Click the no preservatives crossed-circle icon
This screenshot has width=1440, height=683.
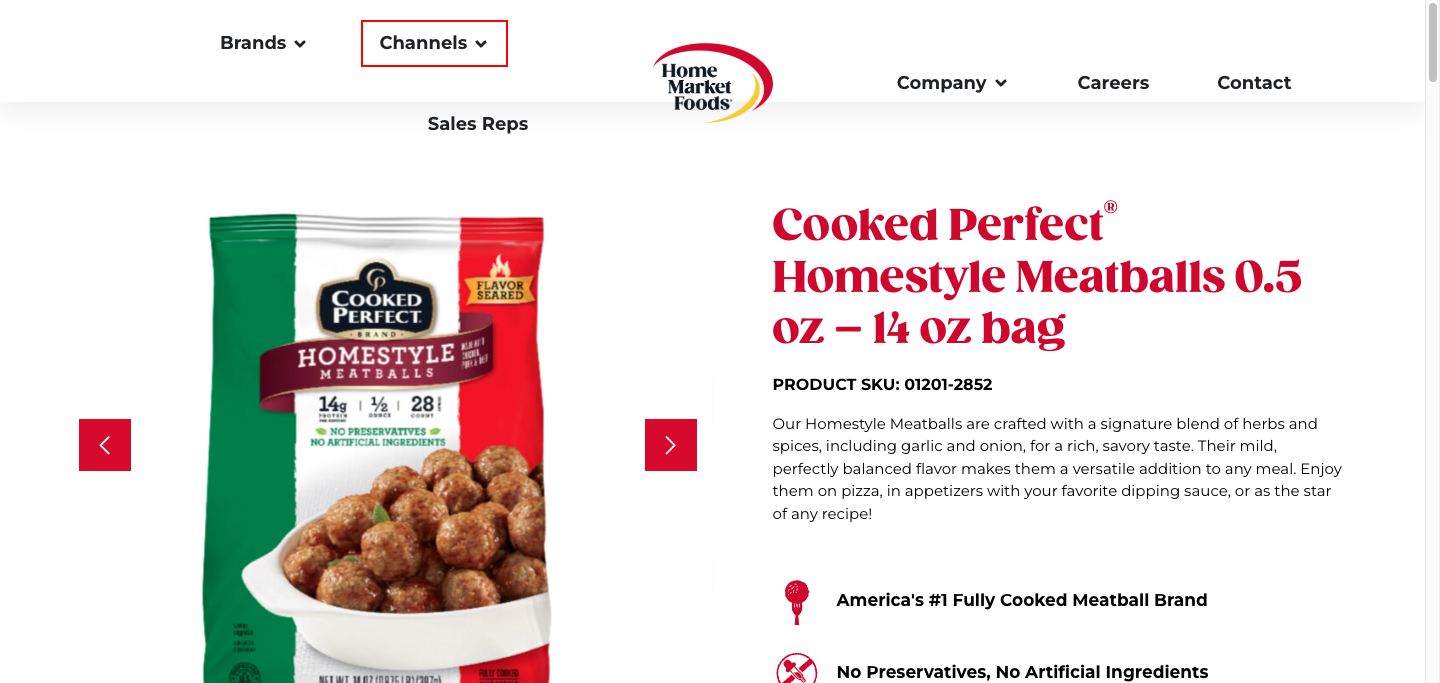coord(796,669)
